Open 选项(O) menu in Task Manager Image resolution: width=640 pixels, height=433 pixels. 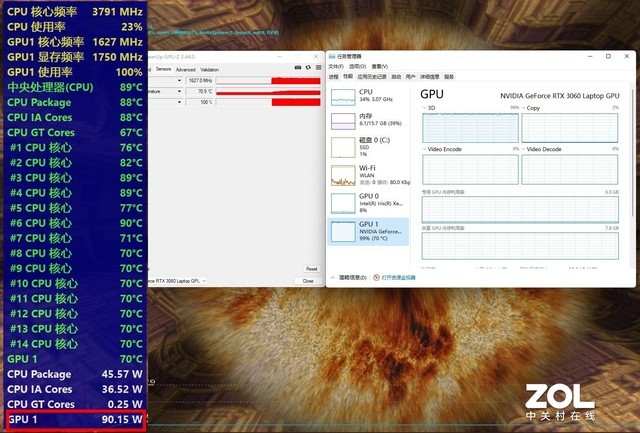tap(358, 66)
